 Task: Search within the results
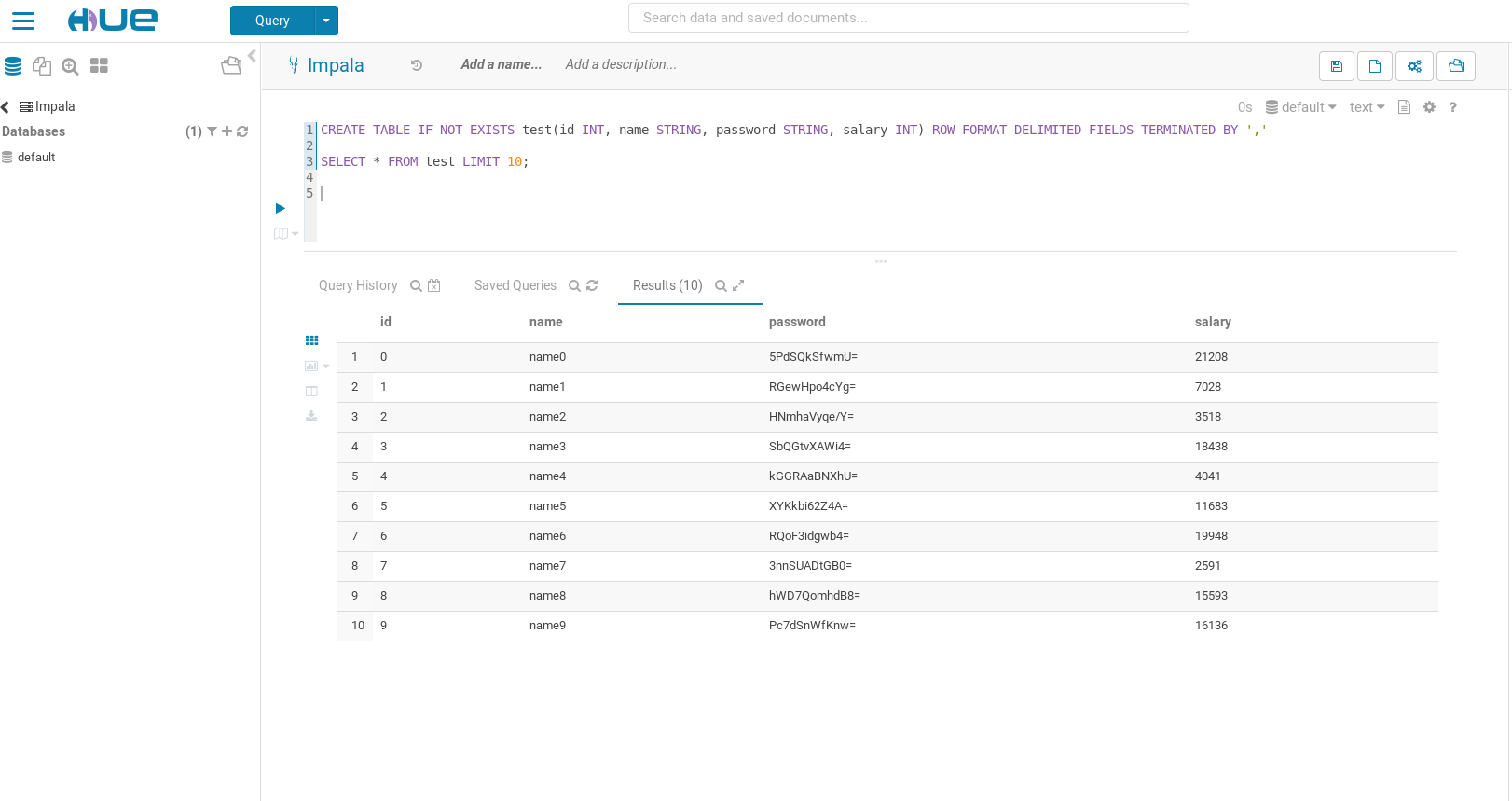[721, 286]
